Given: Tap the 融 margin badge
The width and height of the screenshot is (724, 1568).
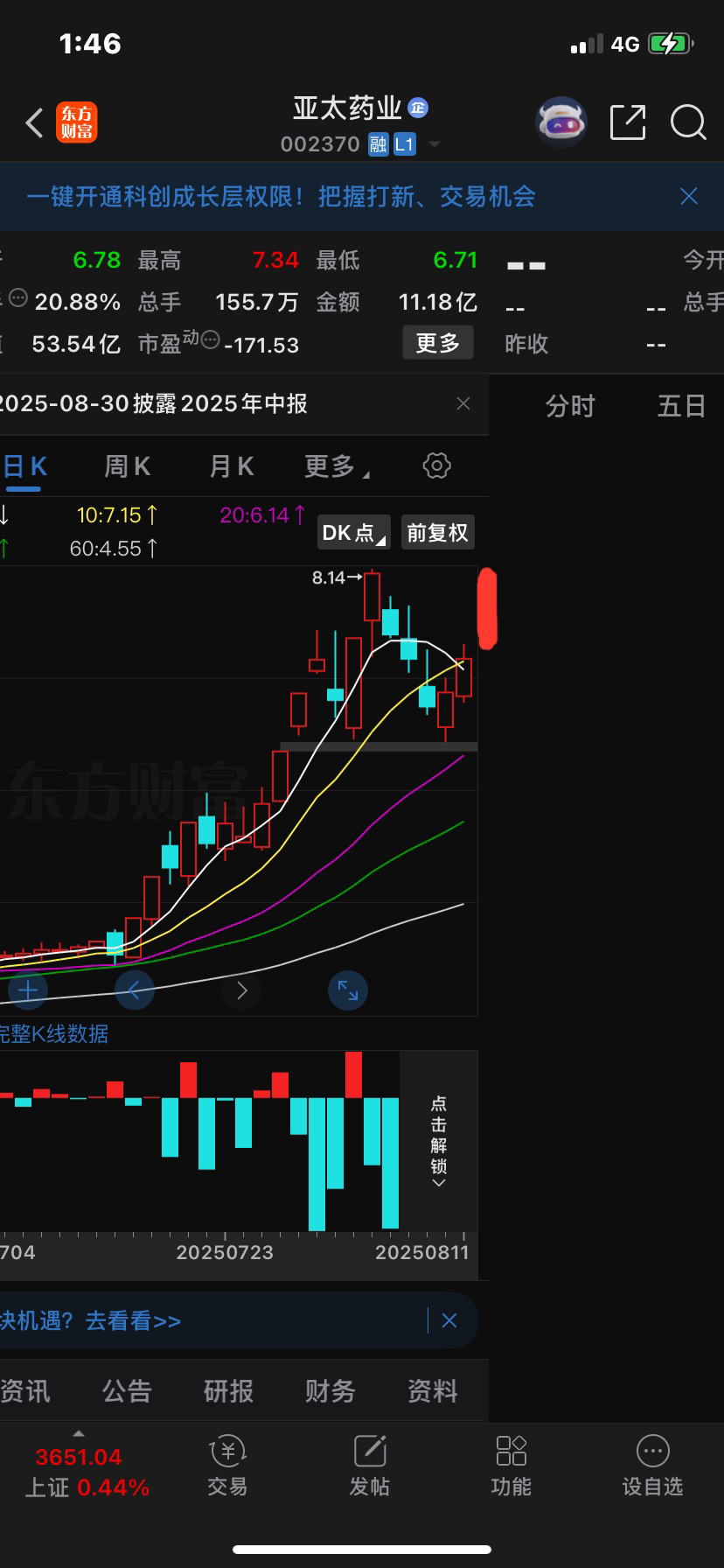Looking at the screenshot, I should tap(378, 144).
